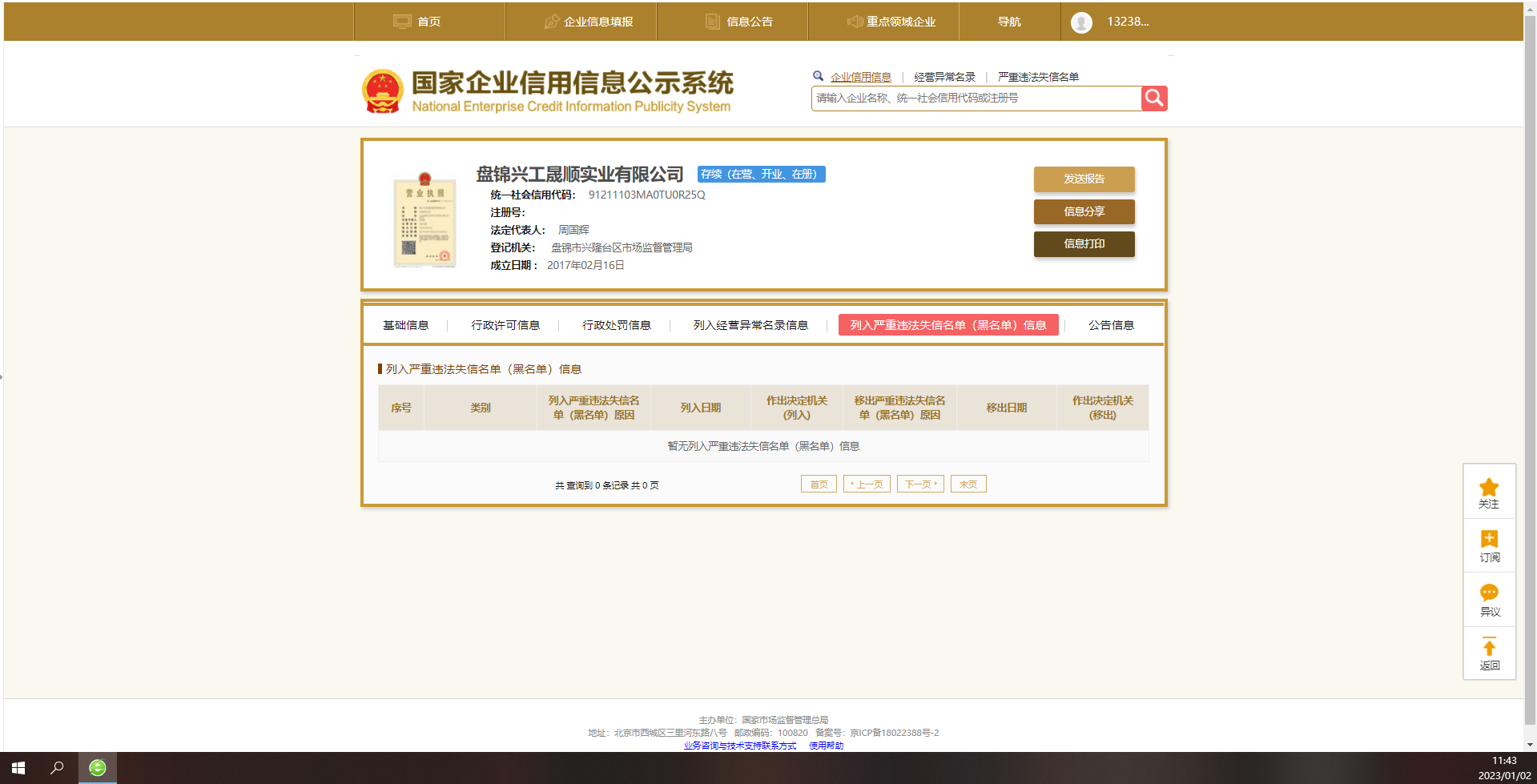This screenshot has height=784, width=1537.
Task: Click the national emblem logo
Action: (x=383, y=91)
